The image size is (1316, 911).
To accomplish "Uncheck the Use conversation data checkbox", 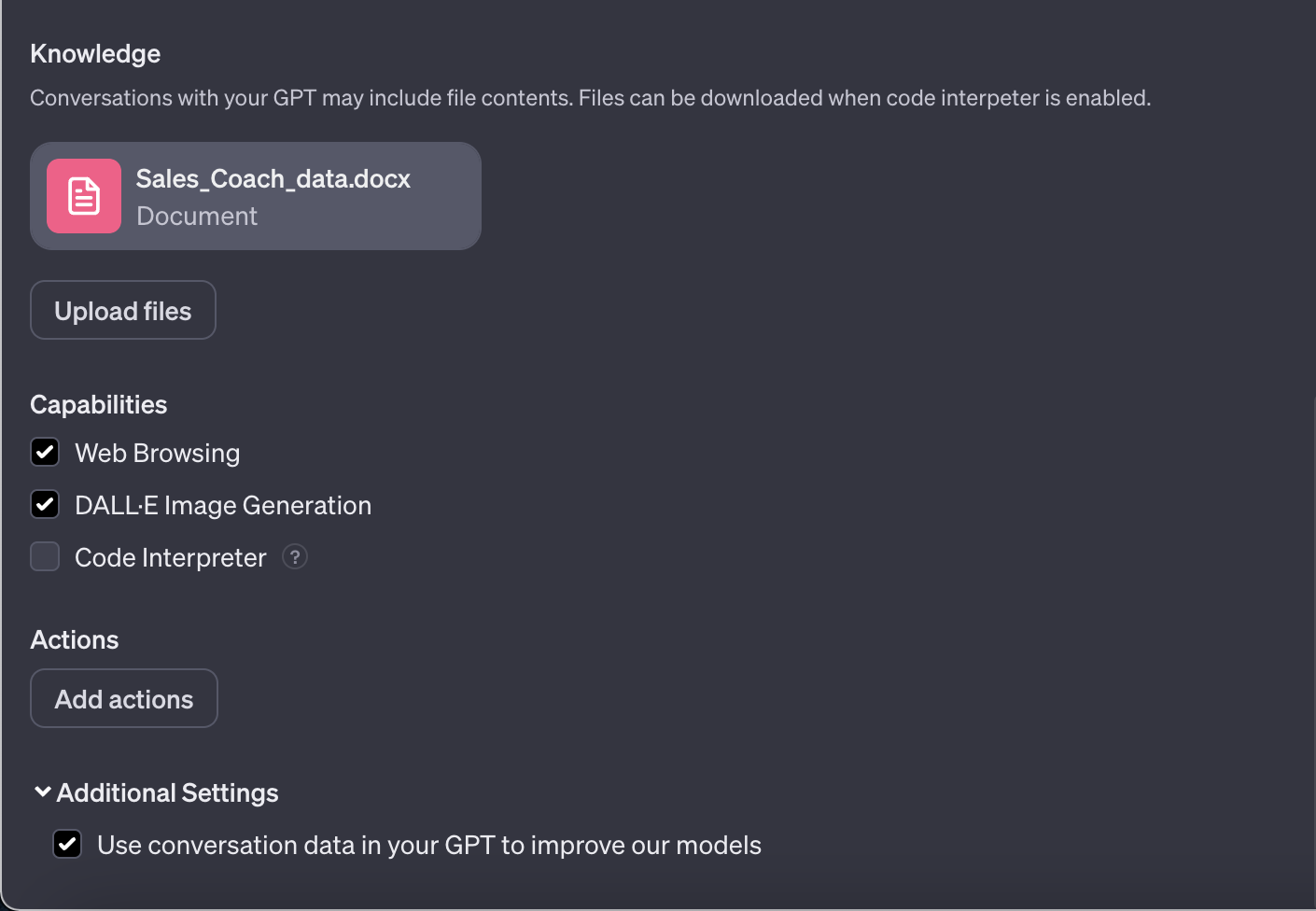I will (x=67, y=845).
